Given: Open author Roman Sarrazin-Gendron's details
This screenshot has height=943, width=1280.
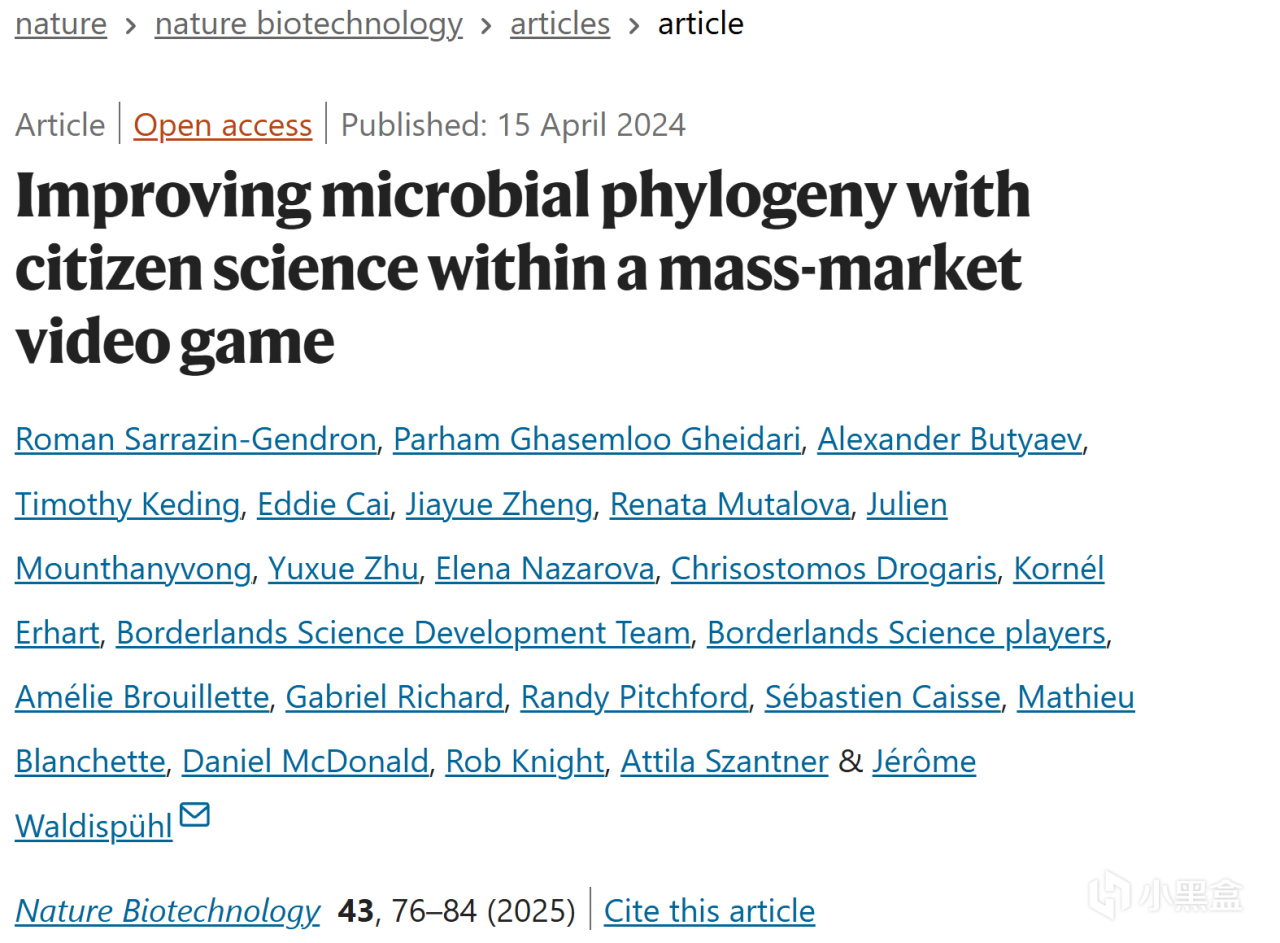Looking at the screenshot, I should tap(195, 439).
